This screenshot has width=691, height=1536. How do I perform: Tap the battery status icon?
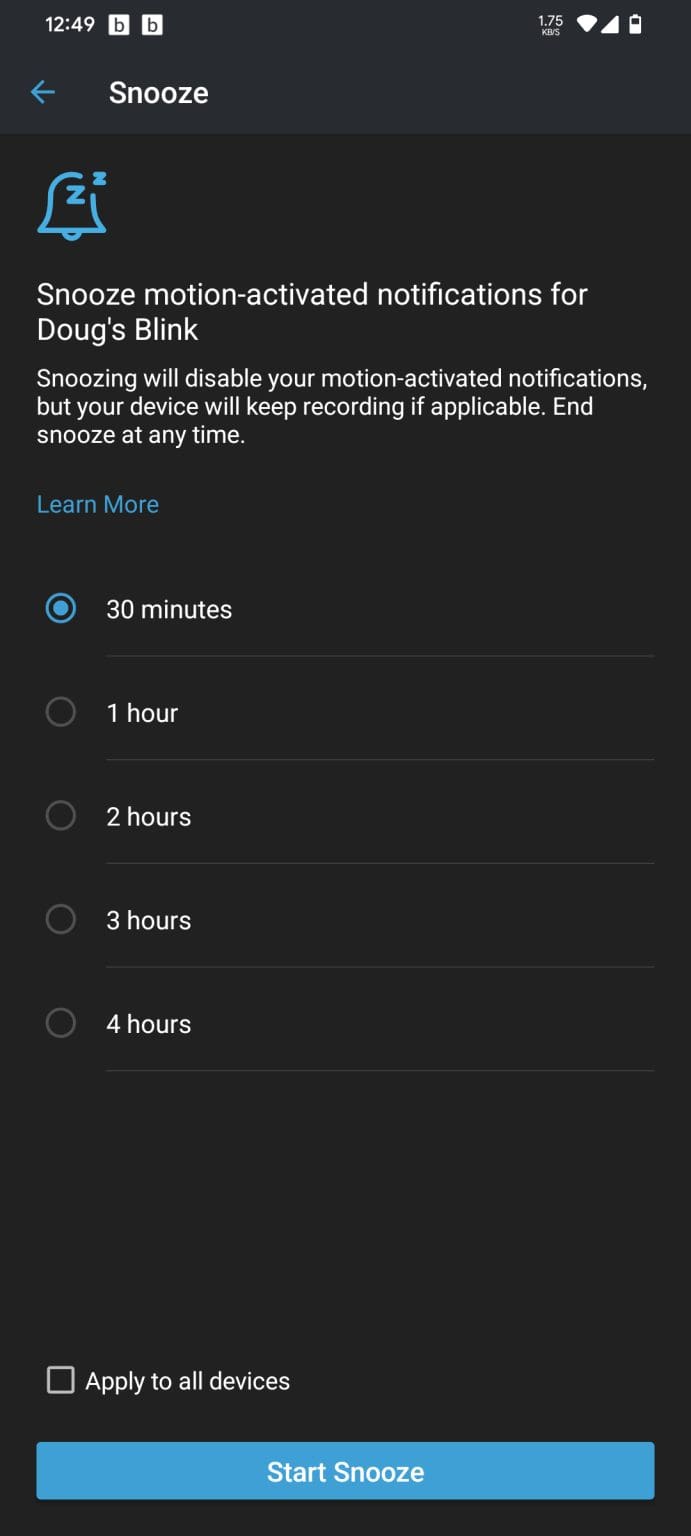pos(635,25)
